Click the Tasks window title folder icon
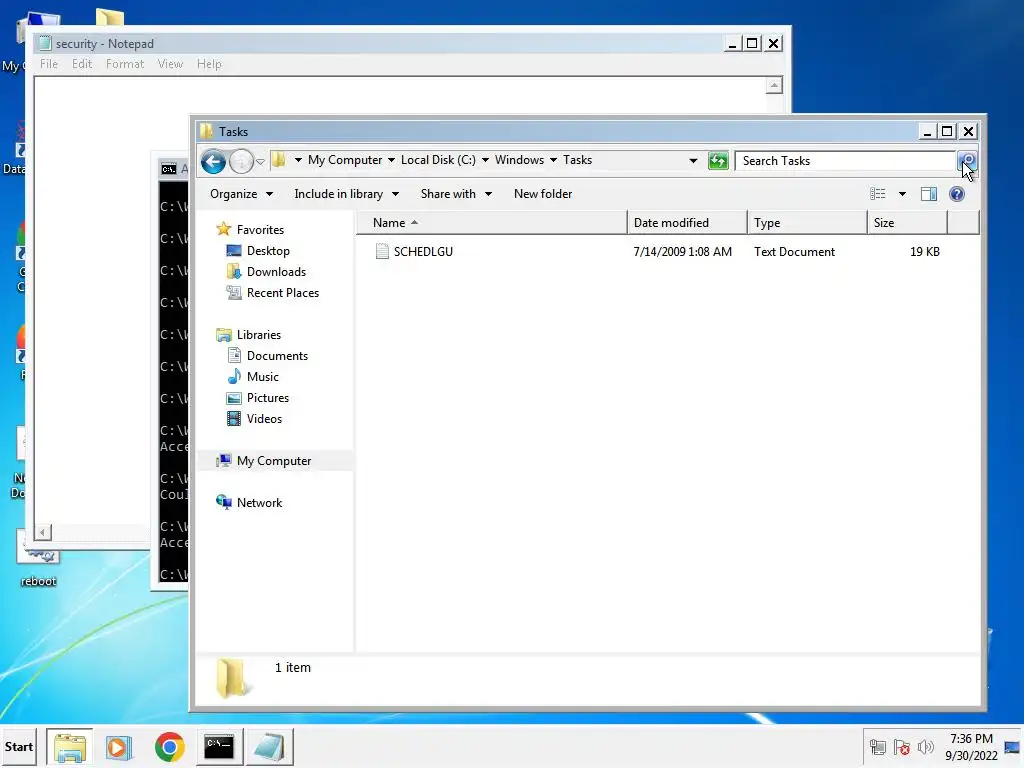The height and width of the screenshot is (768, 1024). pos(206,131)
